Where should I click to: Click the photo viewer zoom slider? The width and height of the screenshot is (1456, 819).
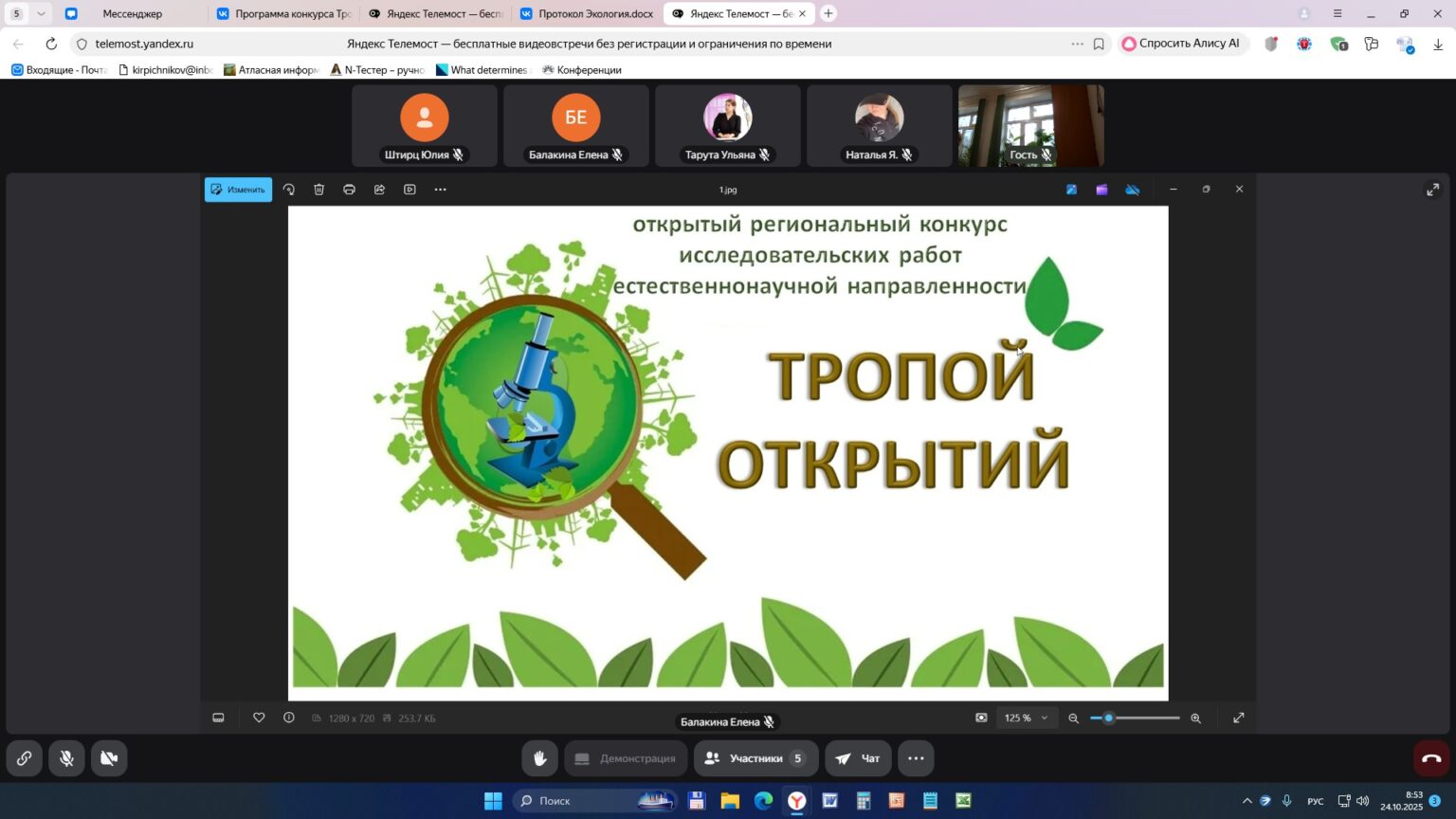(1135, 719)
